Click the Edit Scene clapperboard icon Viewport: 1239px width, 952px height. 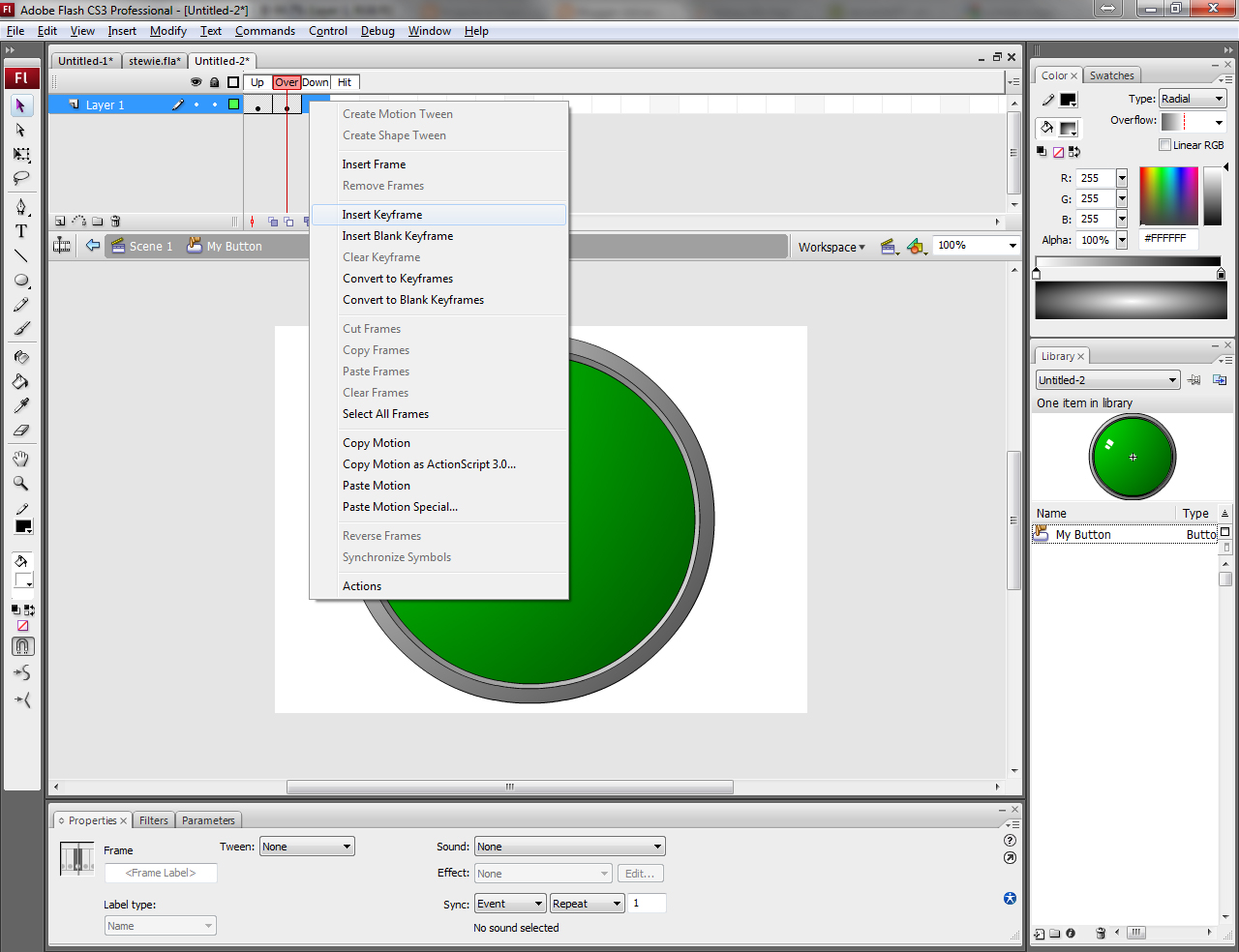pyautogui.click(x=889, y=247)
